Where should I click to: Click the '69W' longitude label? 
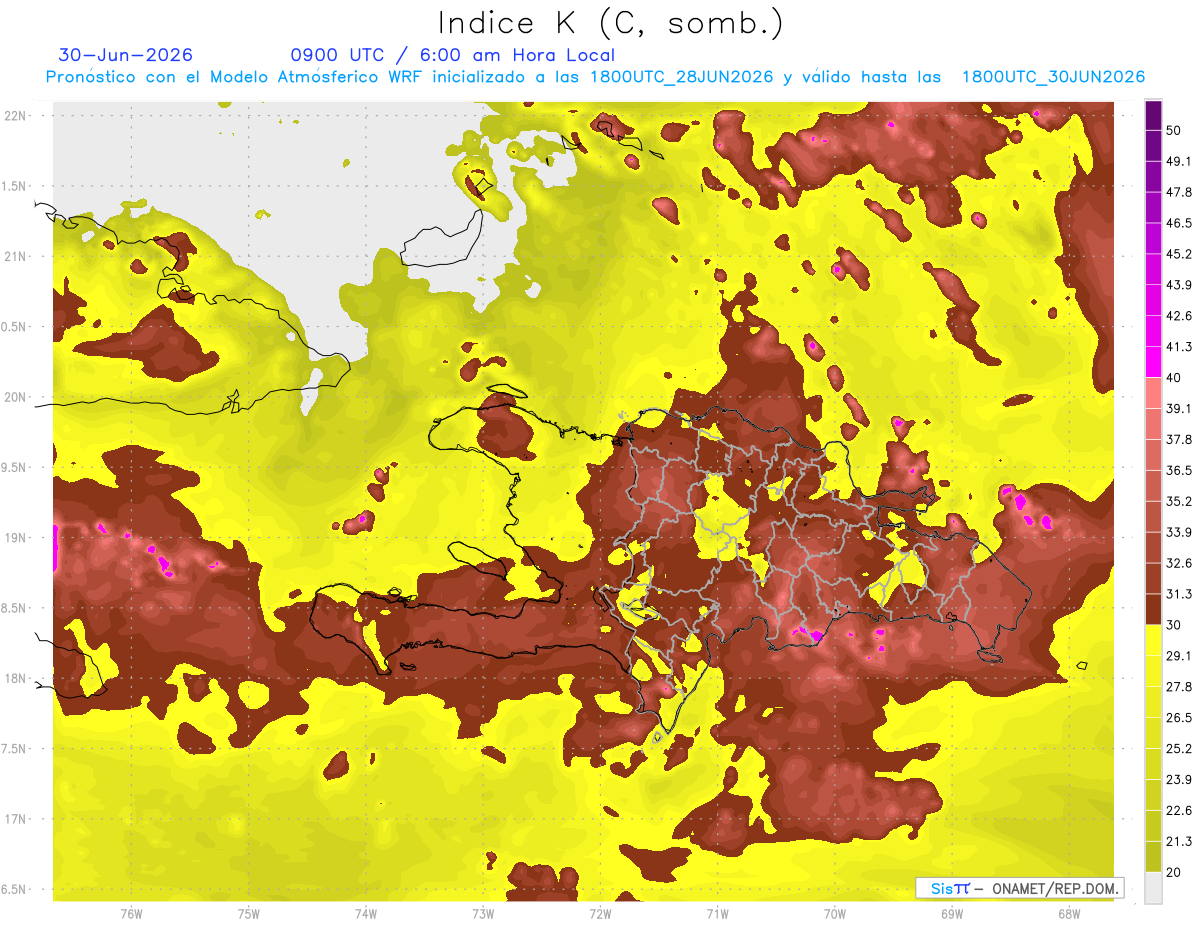pos(951,913)
